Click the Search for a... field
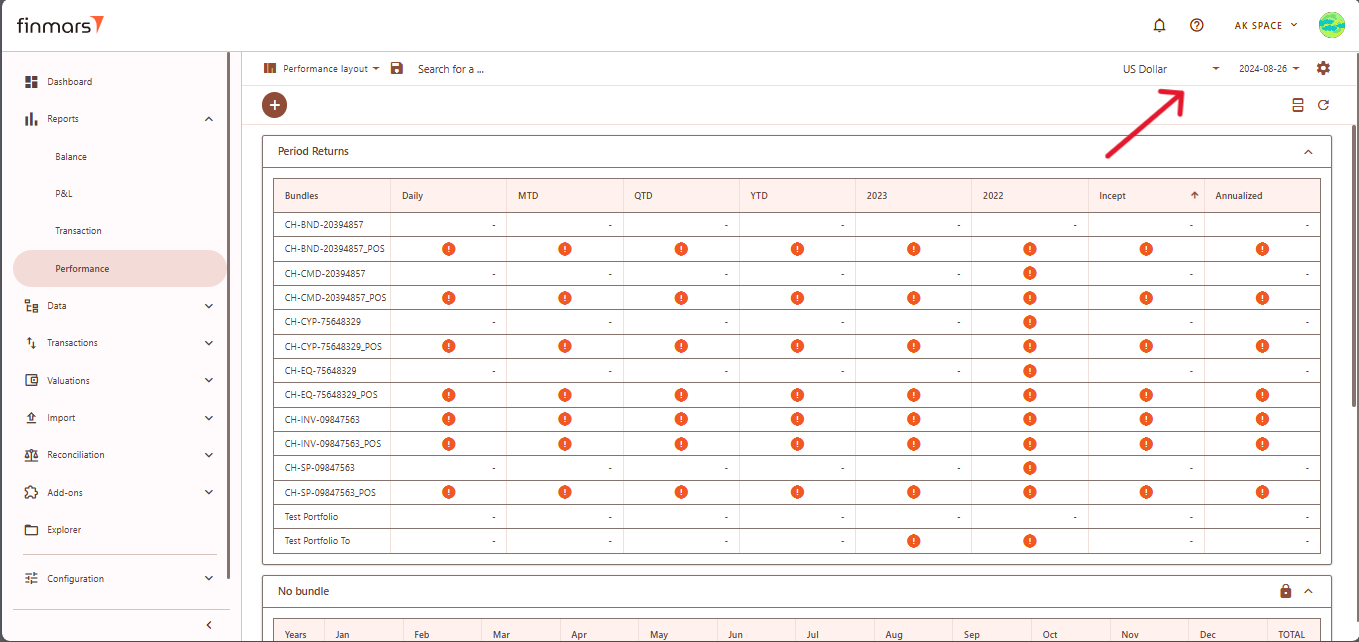This screenshot has height=642, width=1359. 451,69
